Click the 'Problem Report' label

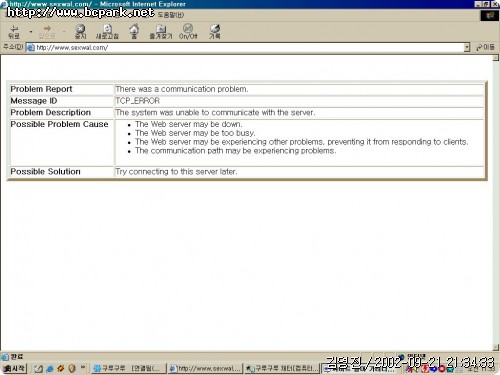pos(41,89)
